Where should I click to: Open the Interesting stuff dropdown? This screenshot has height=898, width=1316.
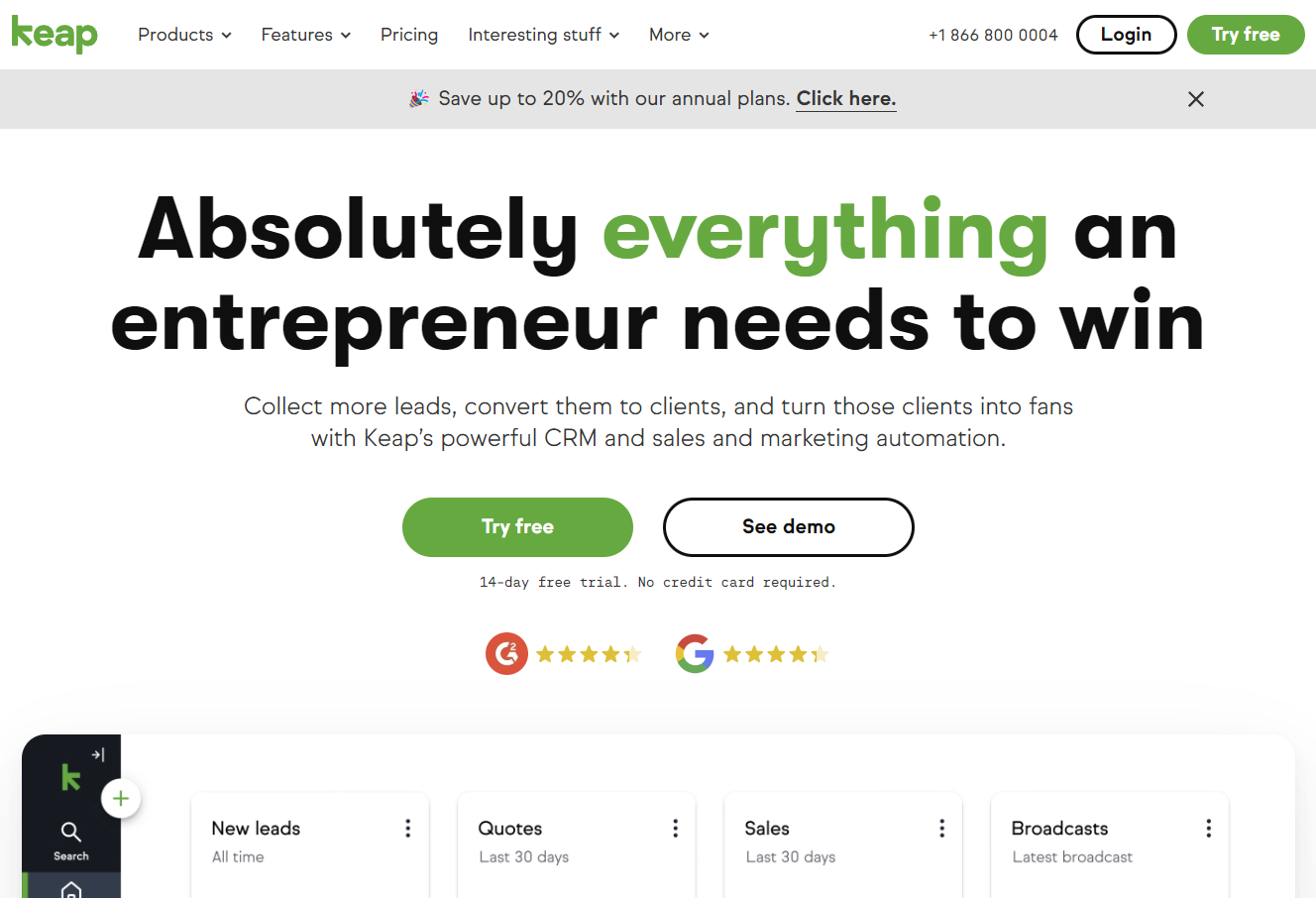click(543, 35)
